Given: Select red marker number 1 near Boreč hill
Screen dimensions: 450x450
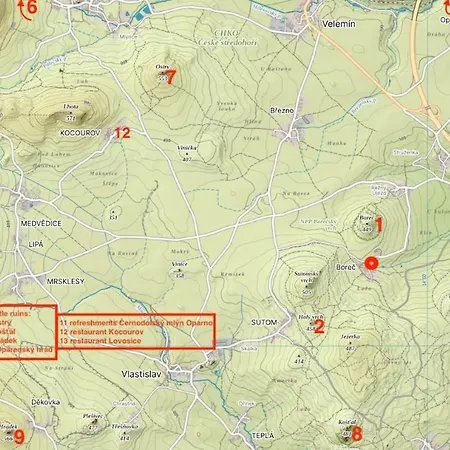Looking at the screenshot, I should 379,225.
